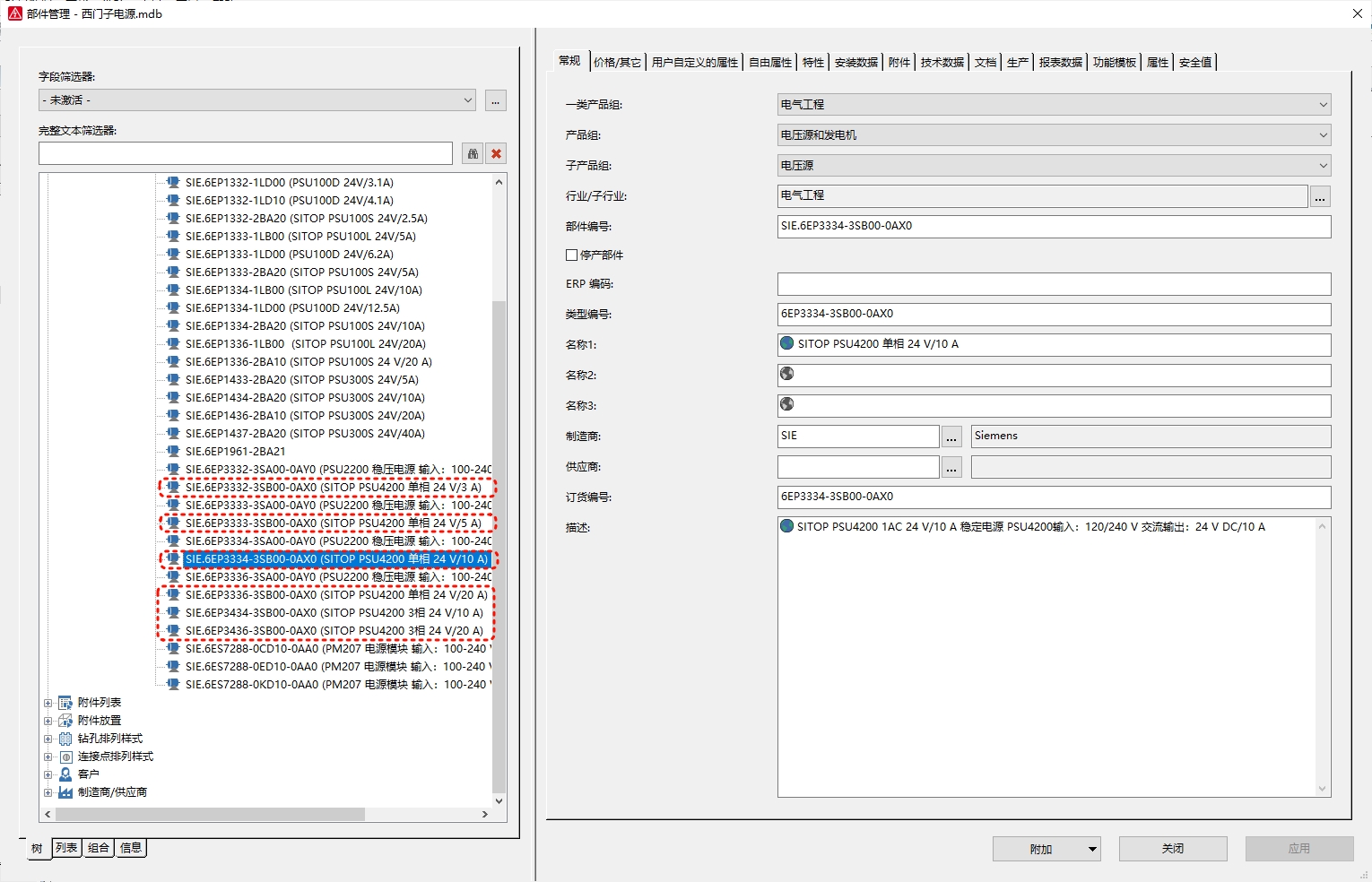Screen dimensions: 1372x882
Task: Switch to the 用户自定义的属性 tab
Action: pos(695,63)
